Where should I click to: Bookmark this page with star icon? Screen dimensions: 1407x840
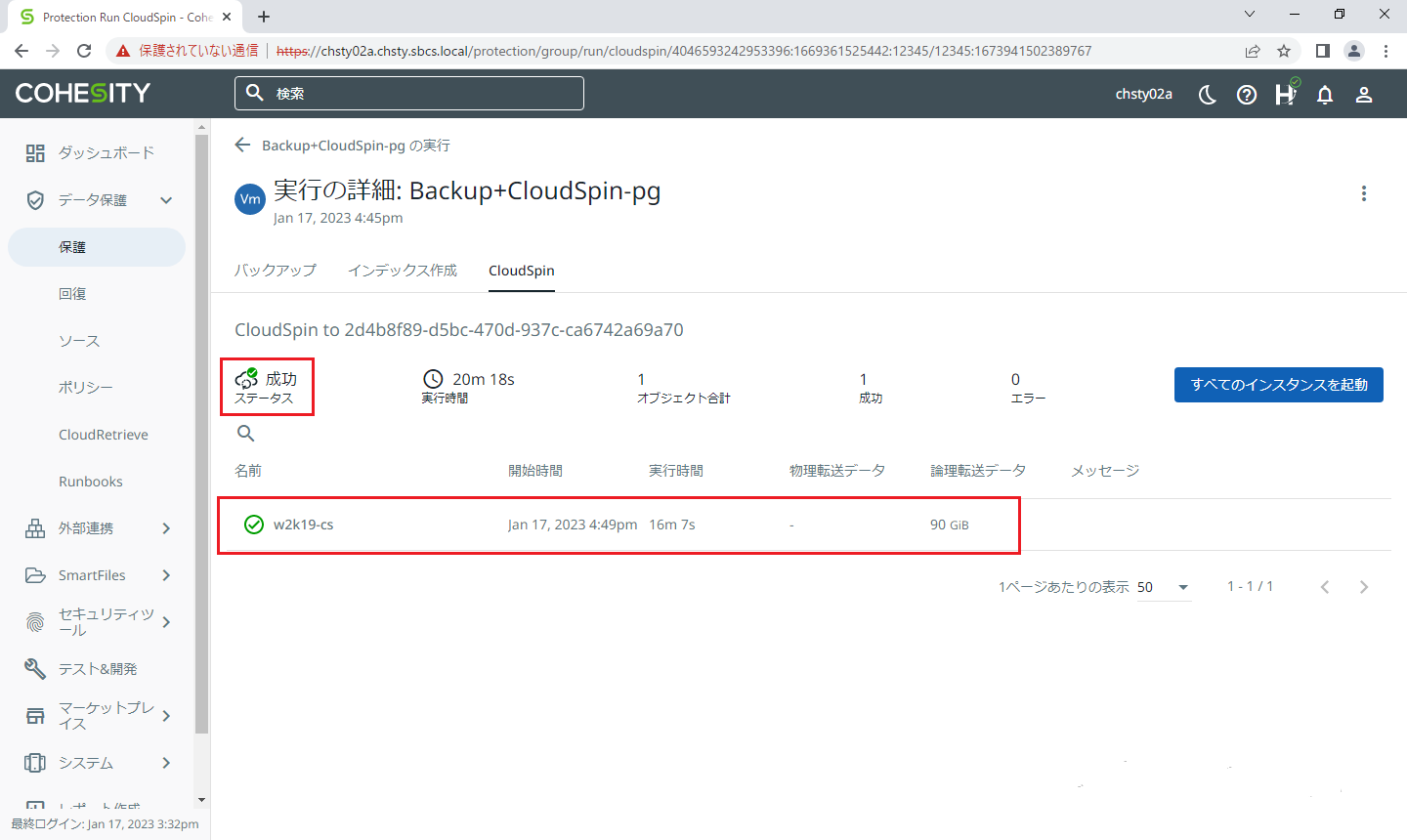[x=1284, y=51]
